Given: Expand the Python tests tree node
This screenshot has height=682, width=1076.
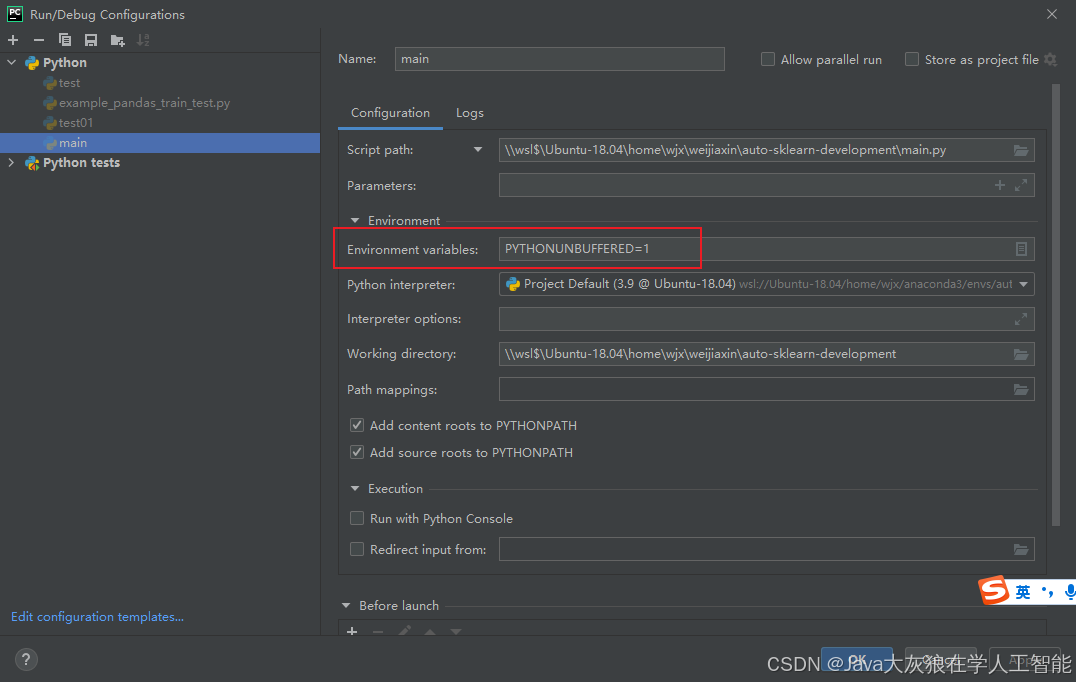Looking at the screenshot, I should 12,162.
